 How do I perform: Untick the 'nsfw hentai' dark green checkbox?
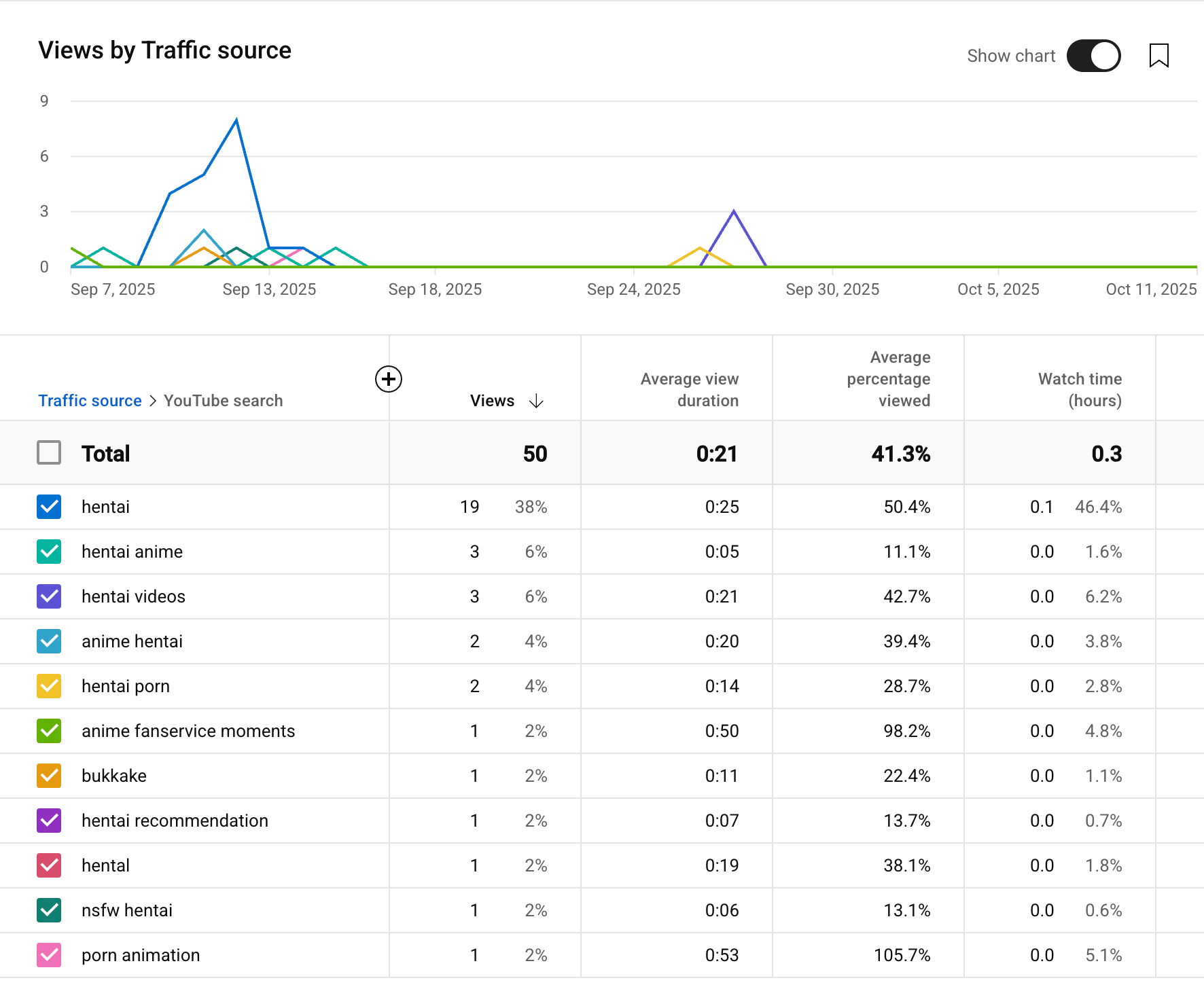49,910
